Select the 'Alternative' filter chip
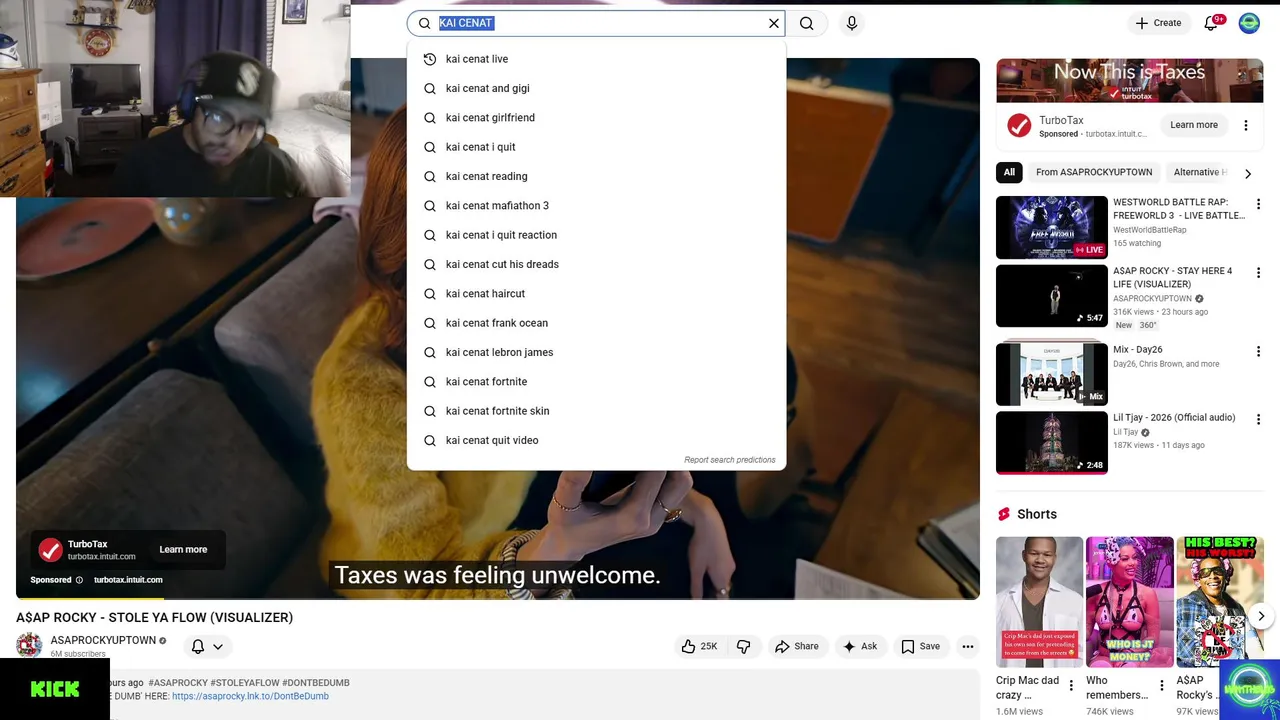1280x720 pixels. [1200, 172]
